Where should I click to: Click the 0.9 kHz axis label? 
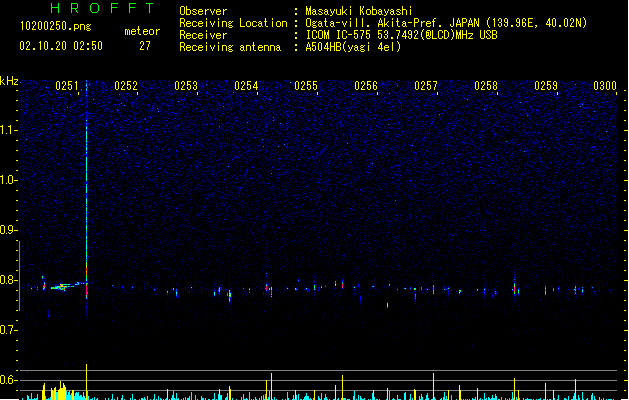(x=8, y=230)
